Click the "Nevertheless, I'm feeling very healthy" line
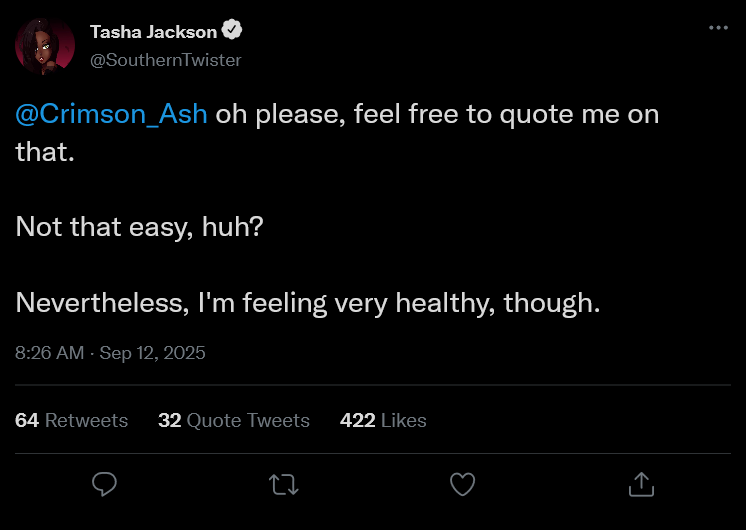This screenshot has height=530, width=746. pyautogui.click(x=308, y=302)
